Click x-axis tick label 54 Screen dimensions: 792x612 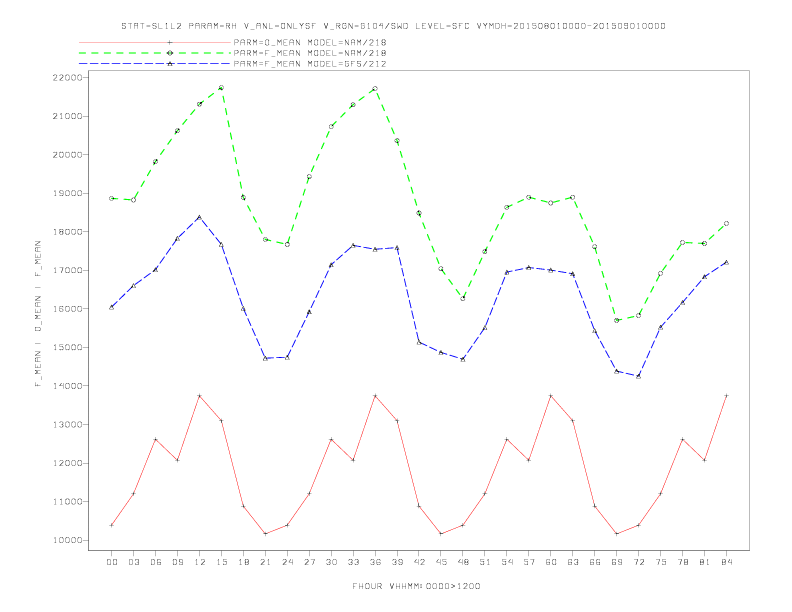coord(507,562)
